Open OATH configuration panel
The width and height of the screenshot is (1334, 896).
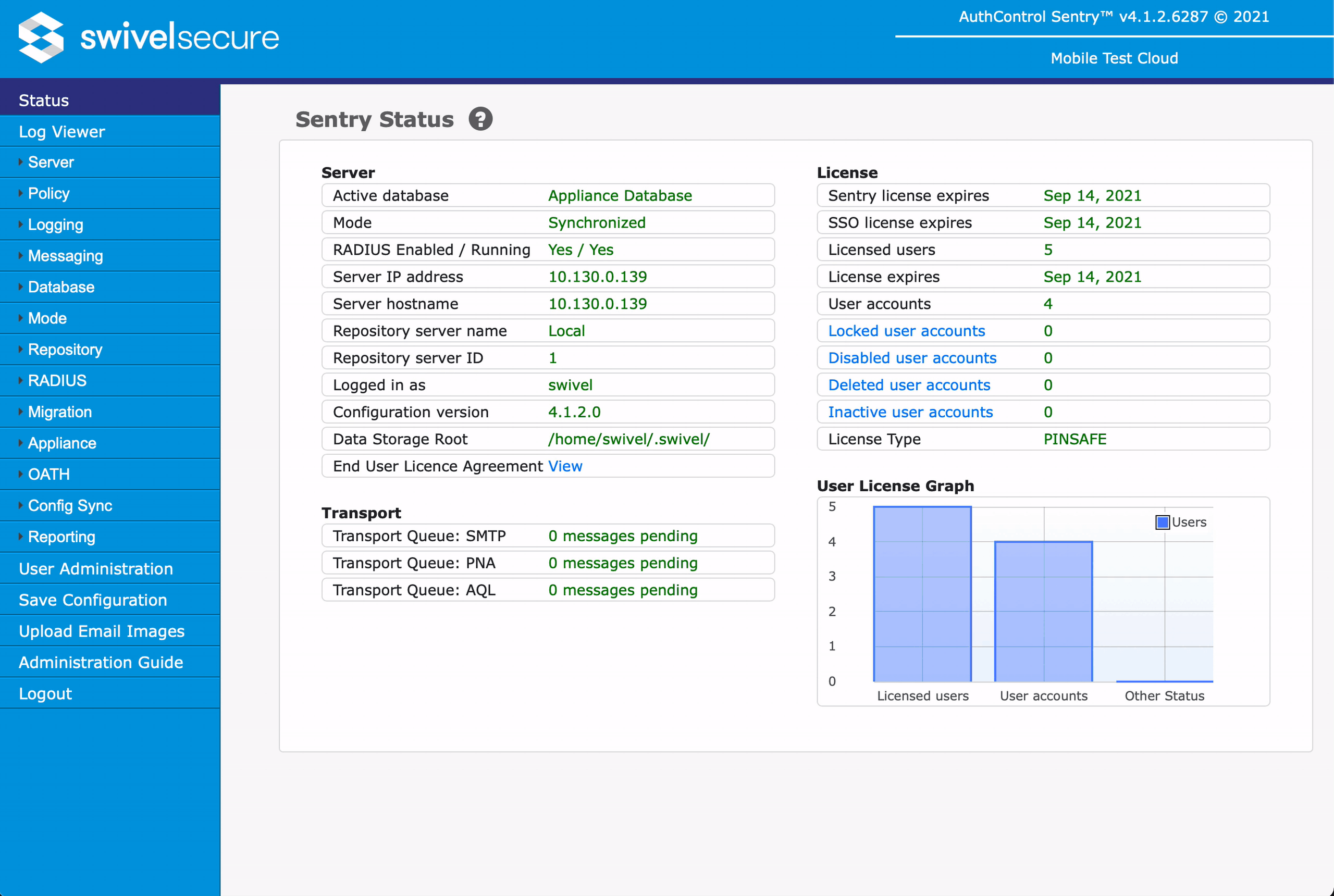coord(50,474)
